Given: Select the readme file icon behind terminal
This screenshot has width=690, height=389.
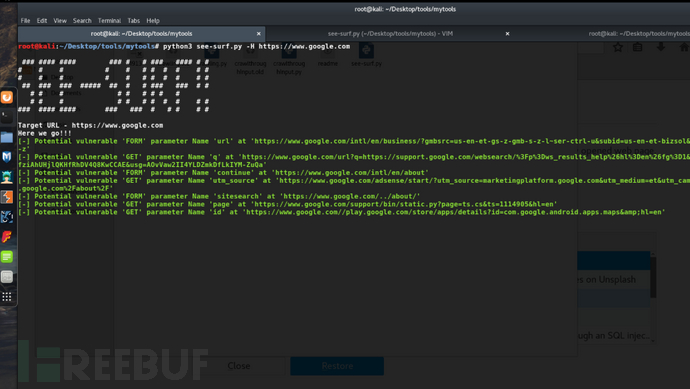Looking at the screenshot, I should coord(327,55).
